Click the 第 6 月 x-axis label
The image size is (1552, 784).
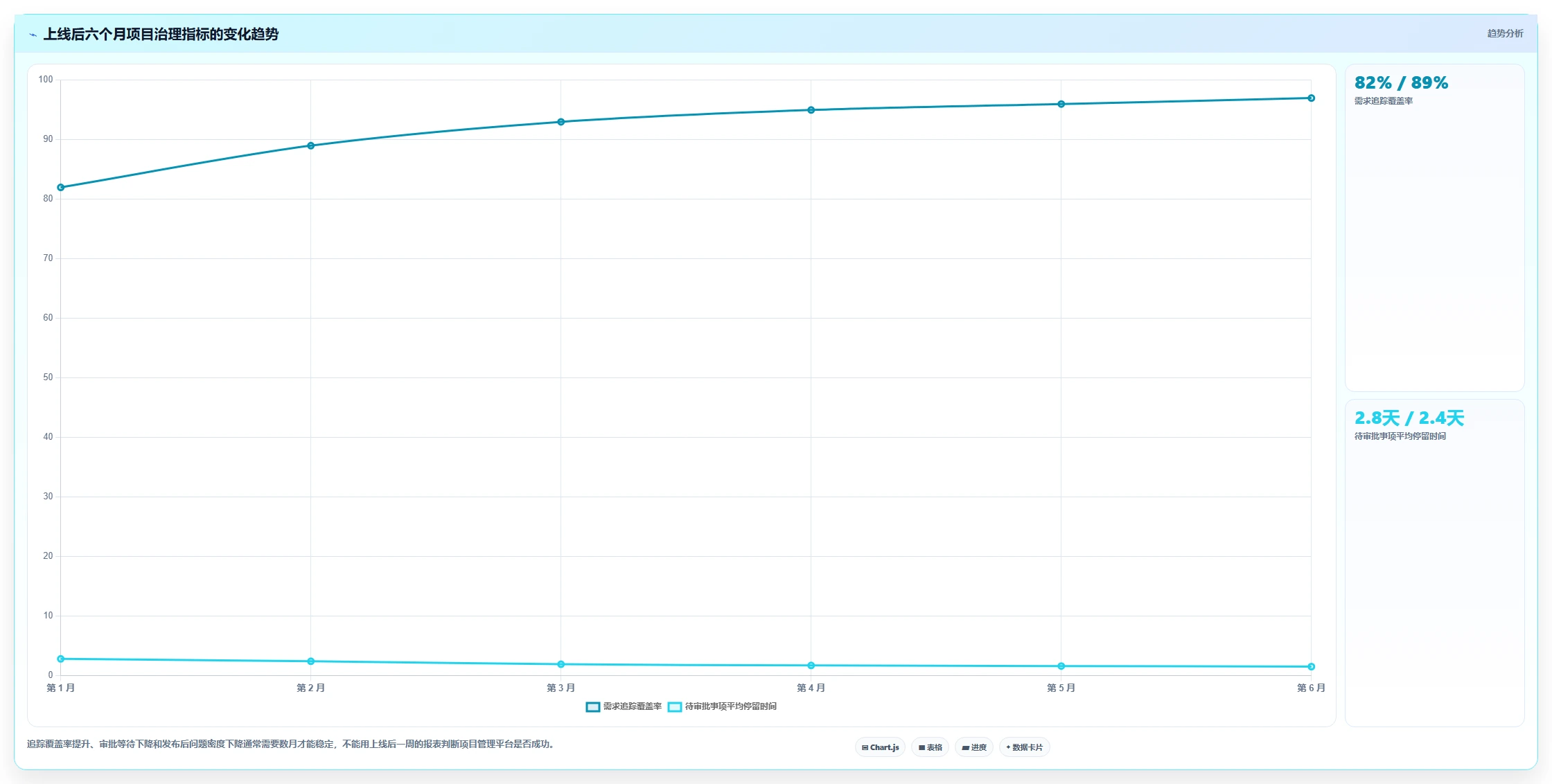coord(1311,688)
